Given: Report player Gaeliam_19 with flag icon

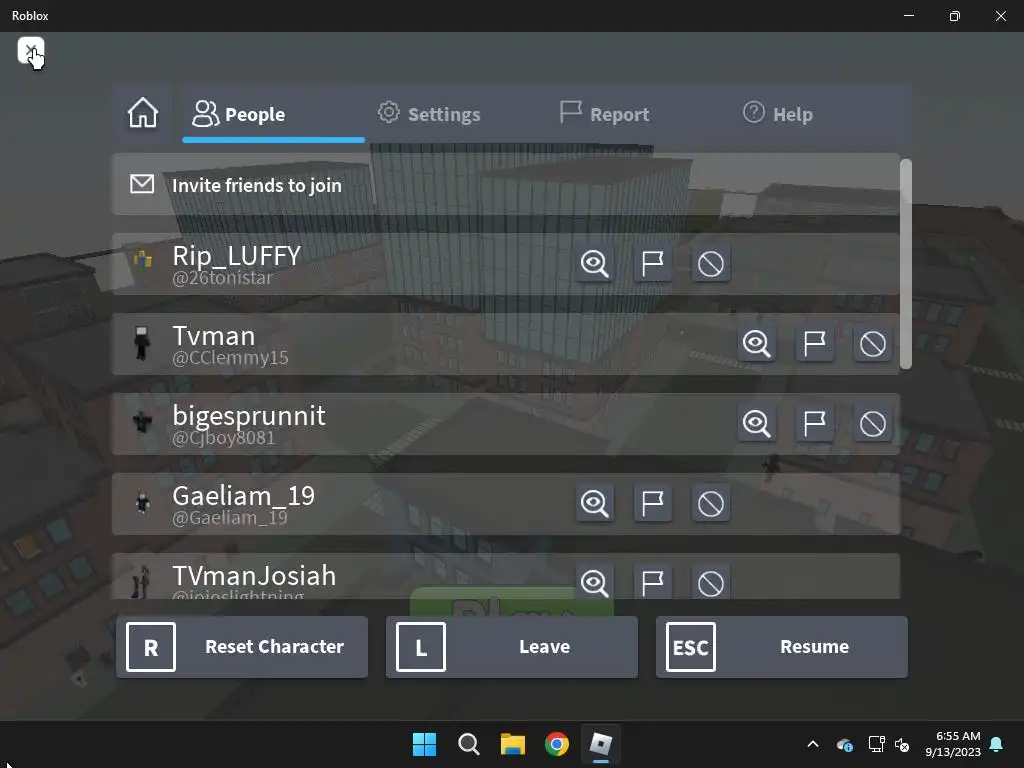Looking at the screenshot, I should 652,504.
